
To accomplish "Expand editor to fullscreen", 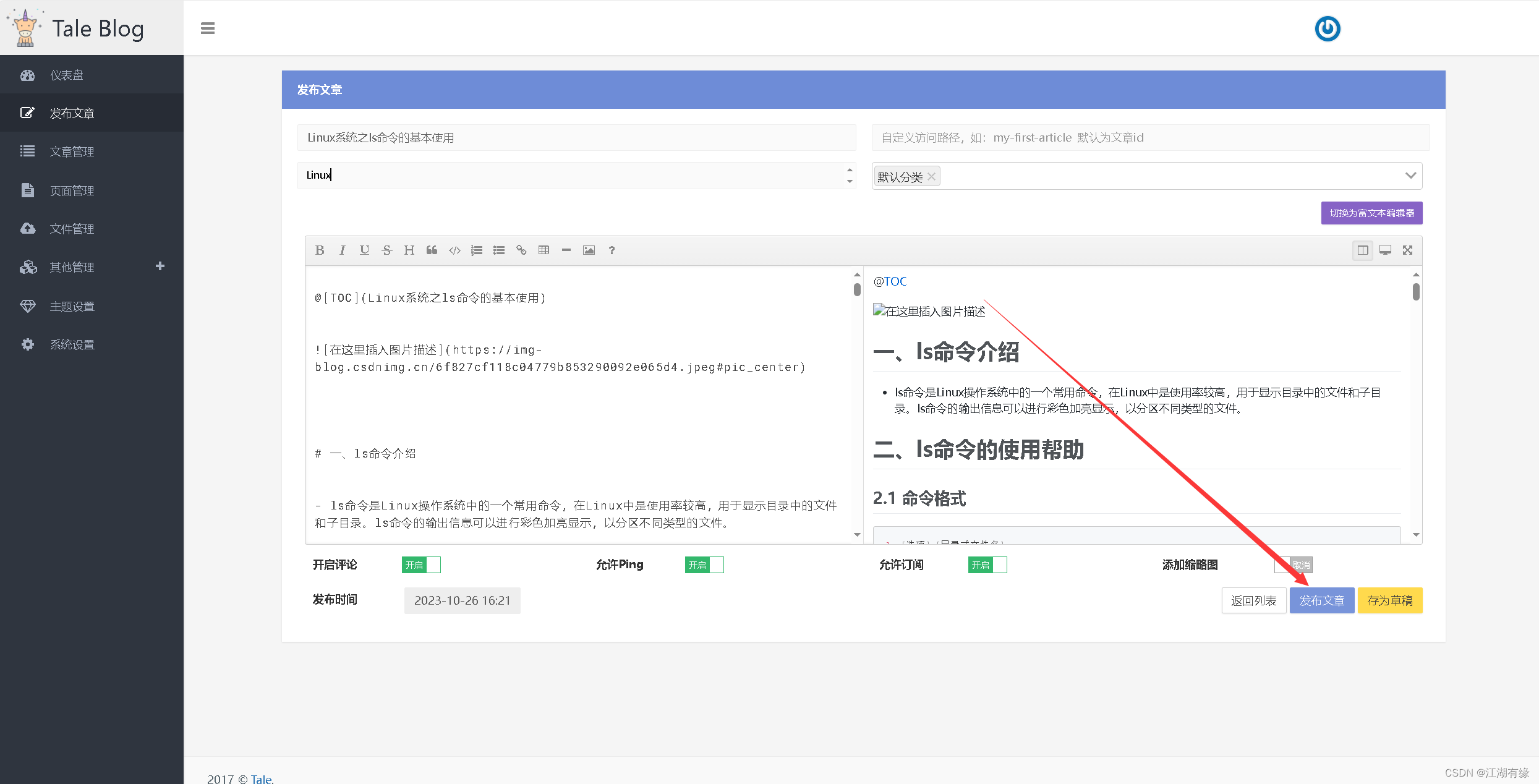I will [x=1407, y=250].
